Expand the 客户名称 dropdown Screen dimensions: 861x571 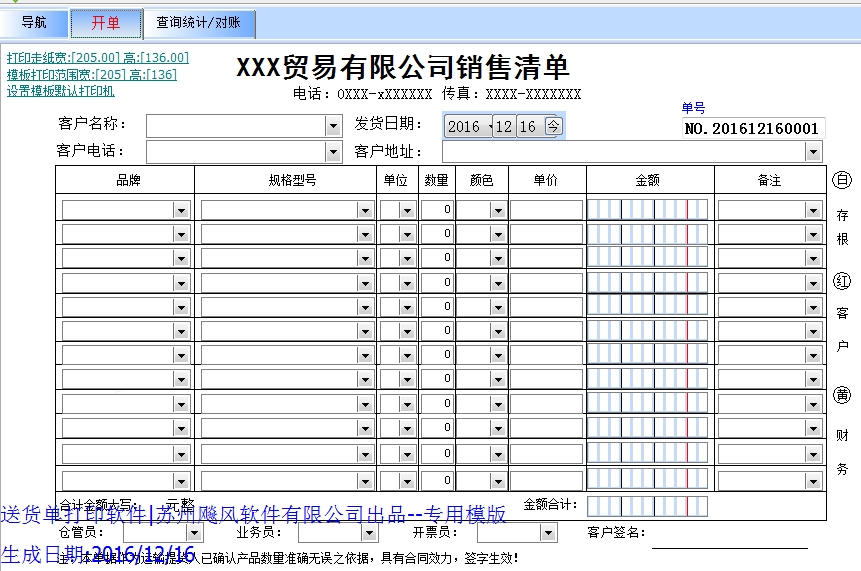coord(333,126)
